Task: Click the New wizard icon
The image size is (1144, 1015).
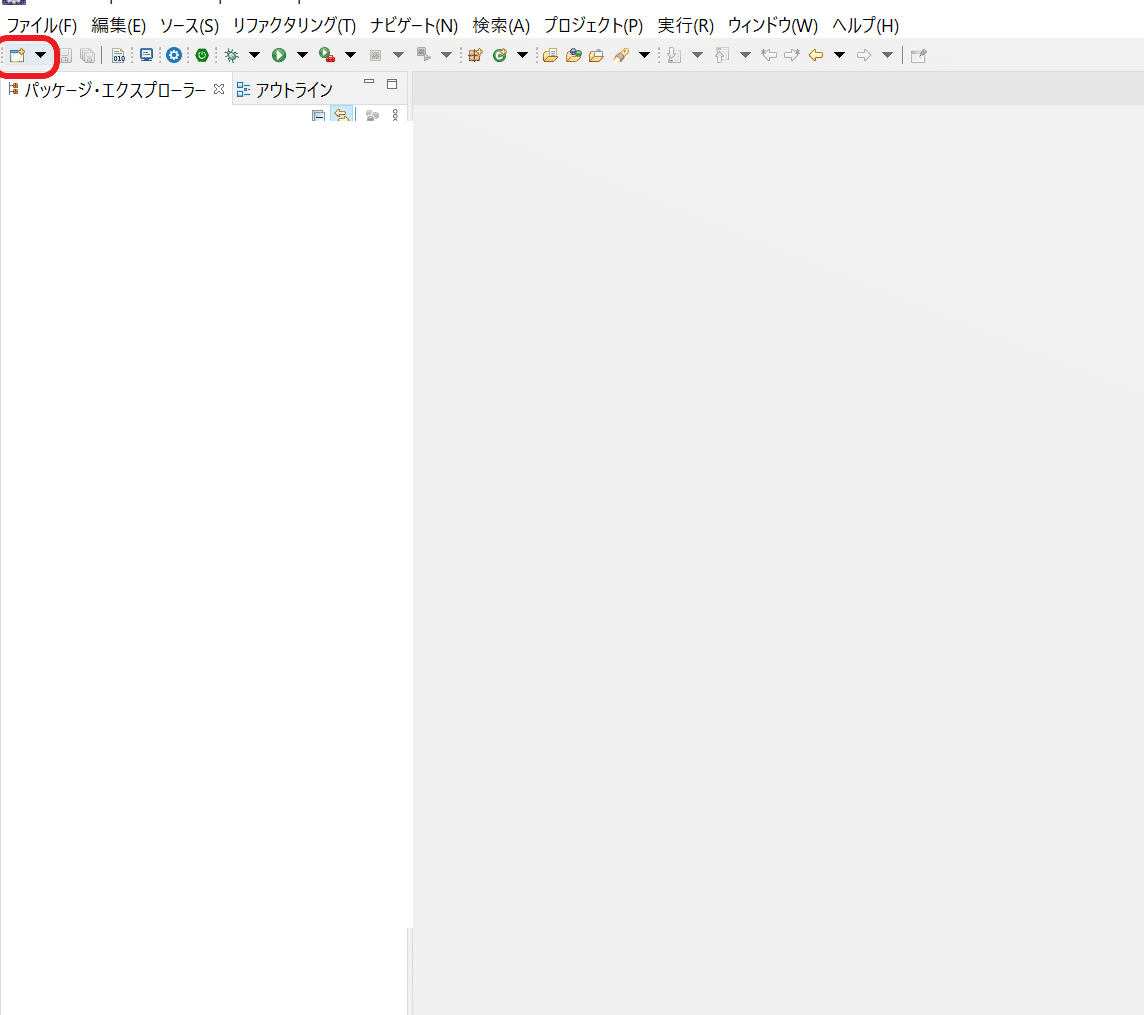Action: point(18,55)
